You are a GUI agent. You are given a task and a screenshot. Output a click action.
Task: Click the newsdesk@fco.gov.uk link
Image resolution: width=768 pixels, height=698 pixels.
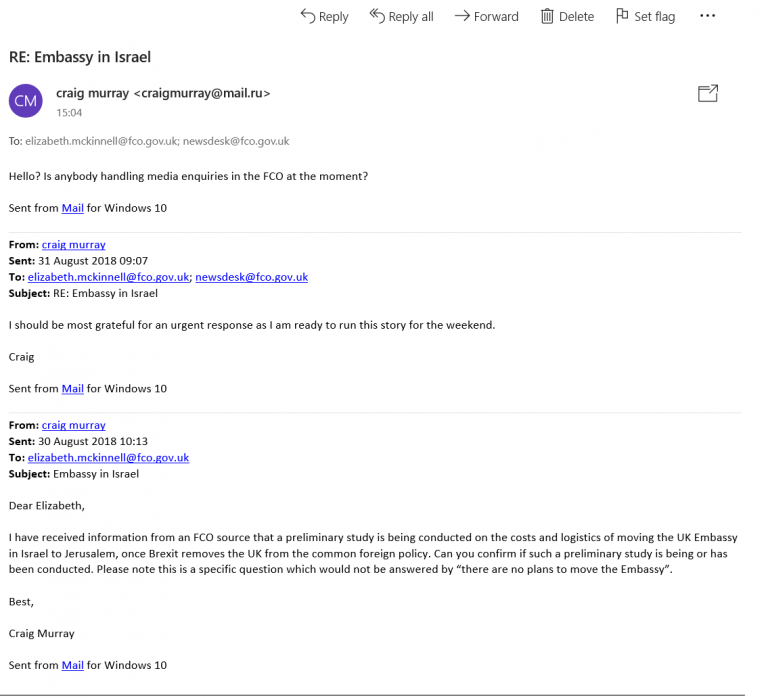(x=251, y=277)
